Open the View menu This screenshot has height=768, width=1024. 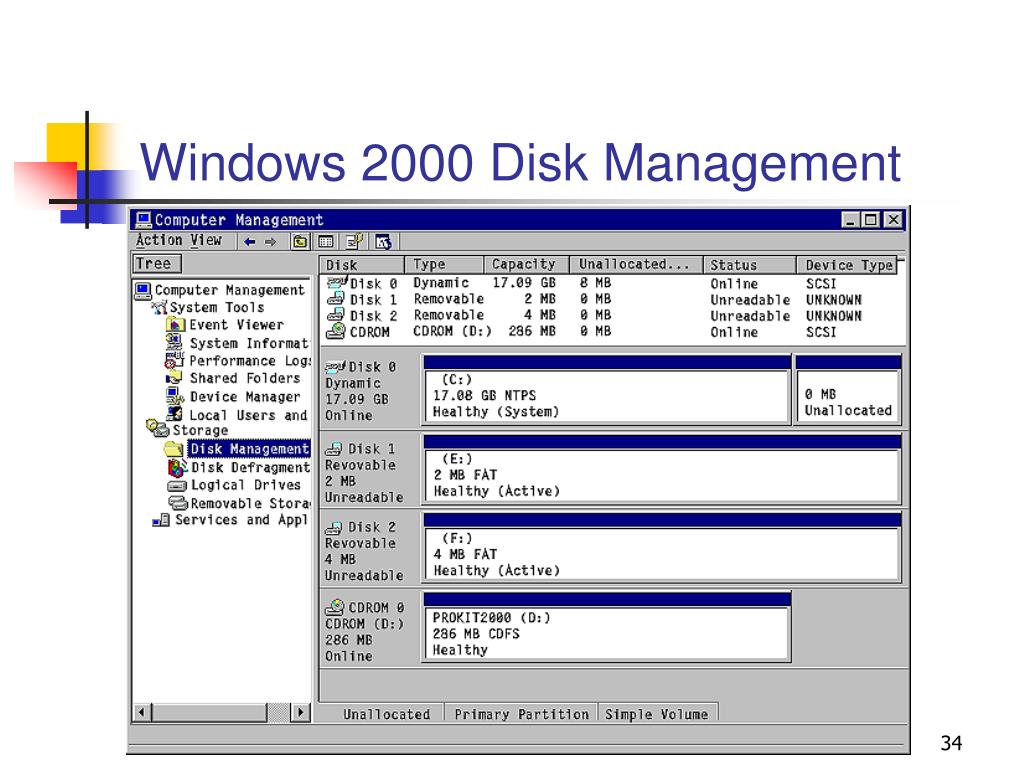pyautogui.click(x=206, y=240)
